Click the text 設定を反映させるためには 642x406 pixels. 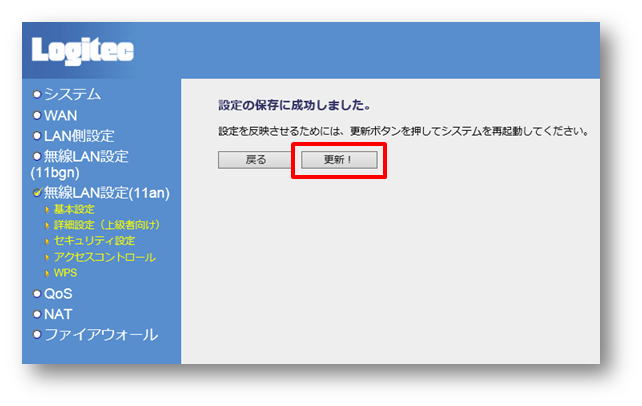coord(279,131)
